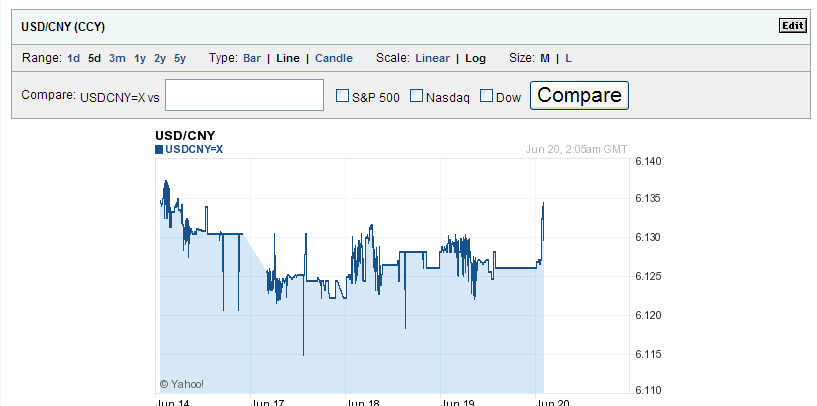This screenshot has width=817, height=406.
Task: Change range to 5y
Action: [x=180, y=58]
